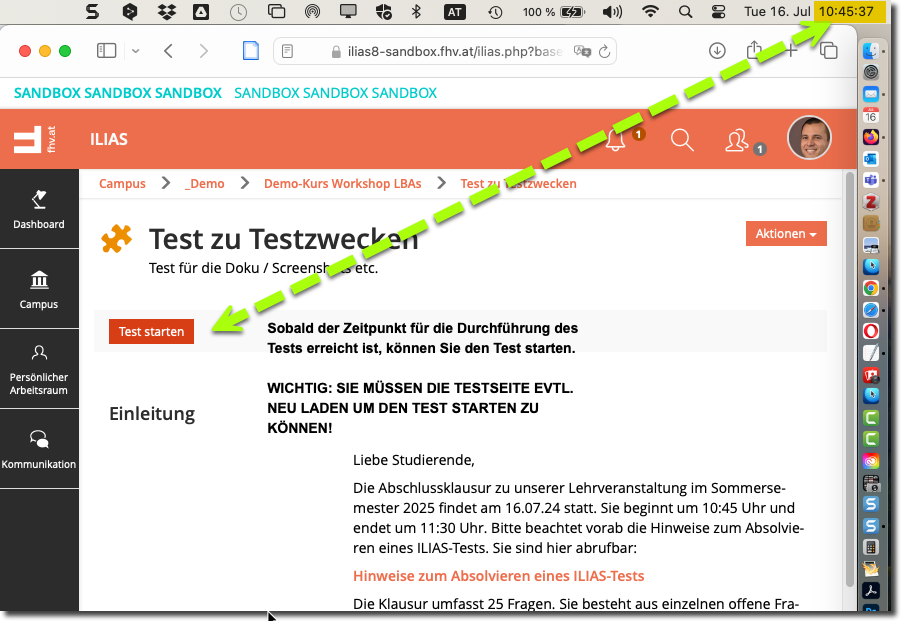Click the AT input source in the menu bar
The image size is (901, 621).
point(455,14)
